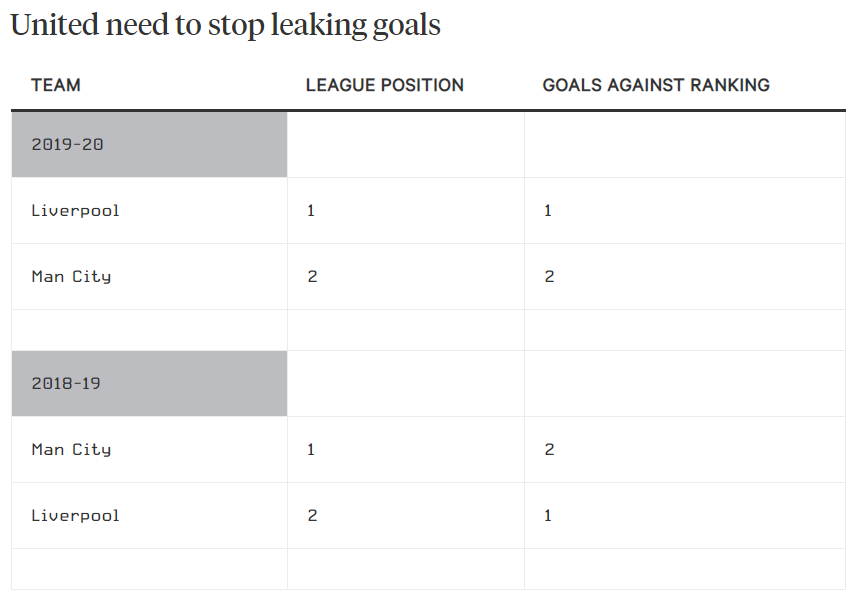
Task: Select Man City's 2019-20 goals against ranking
Action: [x=549, y=276]
